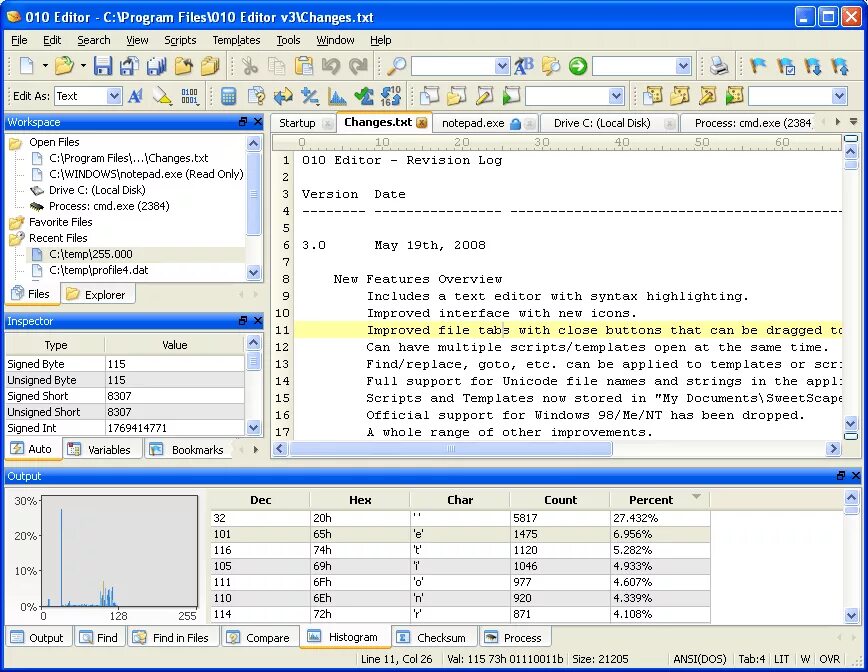
Task: Click the Compare Files arrows icon
Action: 283,96
